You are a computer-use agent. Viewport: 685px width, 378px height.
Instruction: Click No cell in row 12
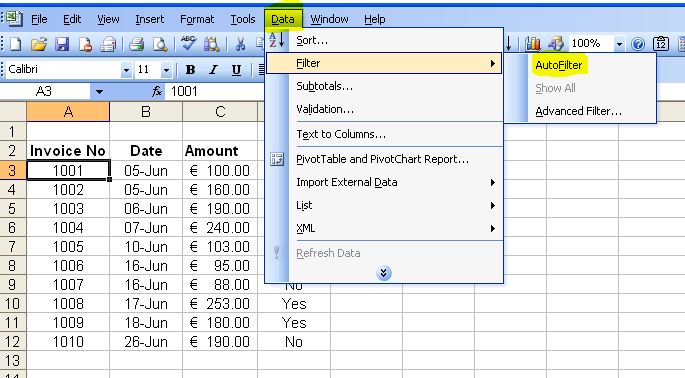click(x=294, y=342)
